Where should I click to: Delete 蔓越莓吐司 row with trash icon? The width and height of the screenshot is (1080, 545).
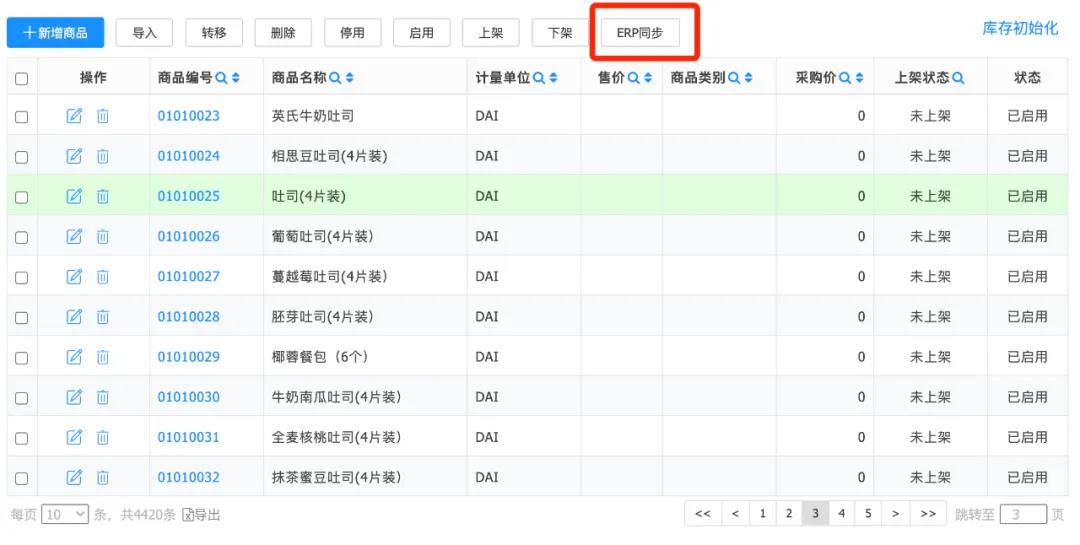103,276
